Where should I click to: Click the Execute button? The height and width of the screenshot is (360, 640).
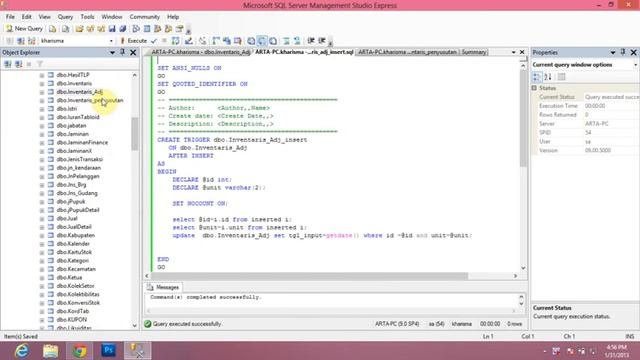coord(133,41)
